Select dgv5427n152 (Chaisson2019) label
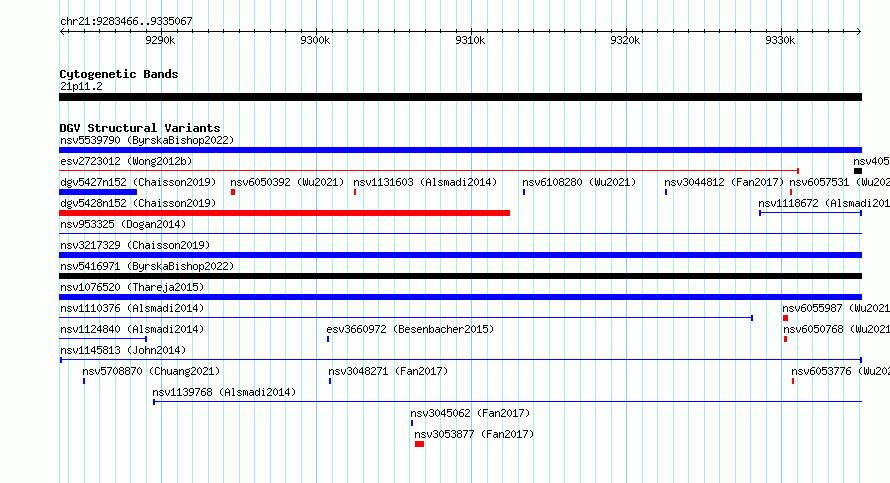Screen dimensions: 890x483 (138, 182)
